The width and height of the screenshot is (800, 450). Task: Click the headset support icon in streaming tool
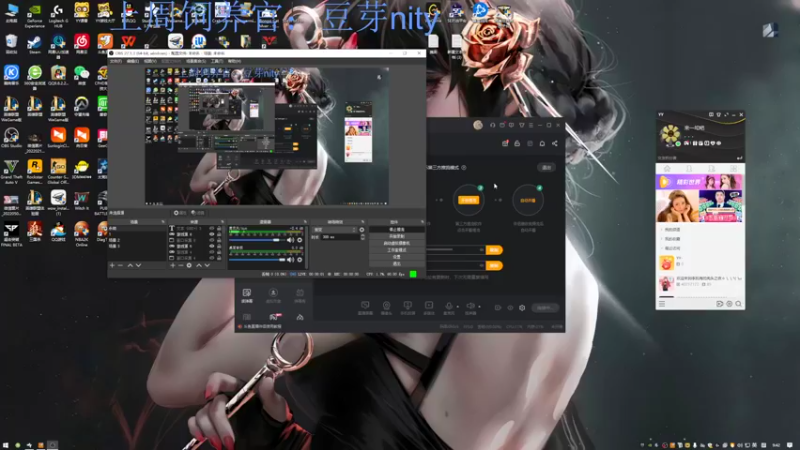[492, 125]
